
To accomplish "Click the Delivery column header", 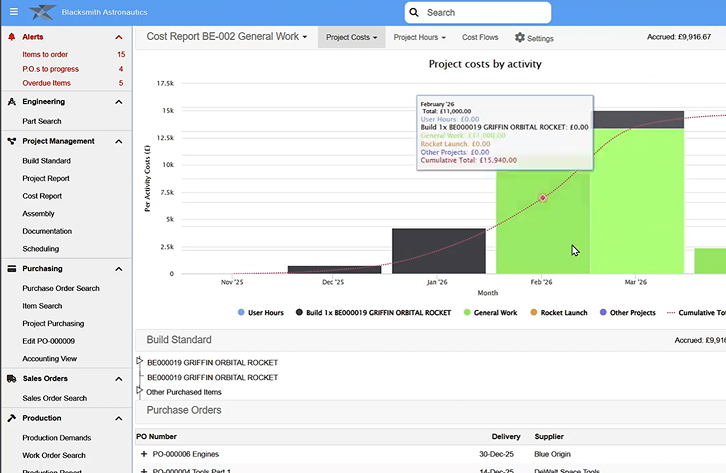I will point(506,436).
